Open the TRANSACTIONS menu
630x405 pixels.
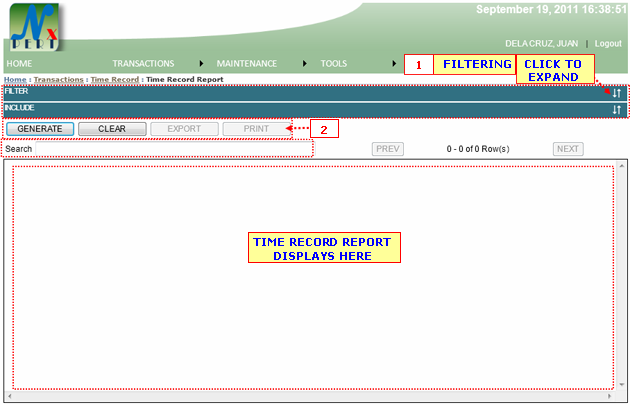pyautogui.click(x=143, y=63)
